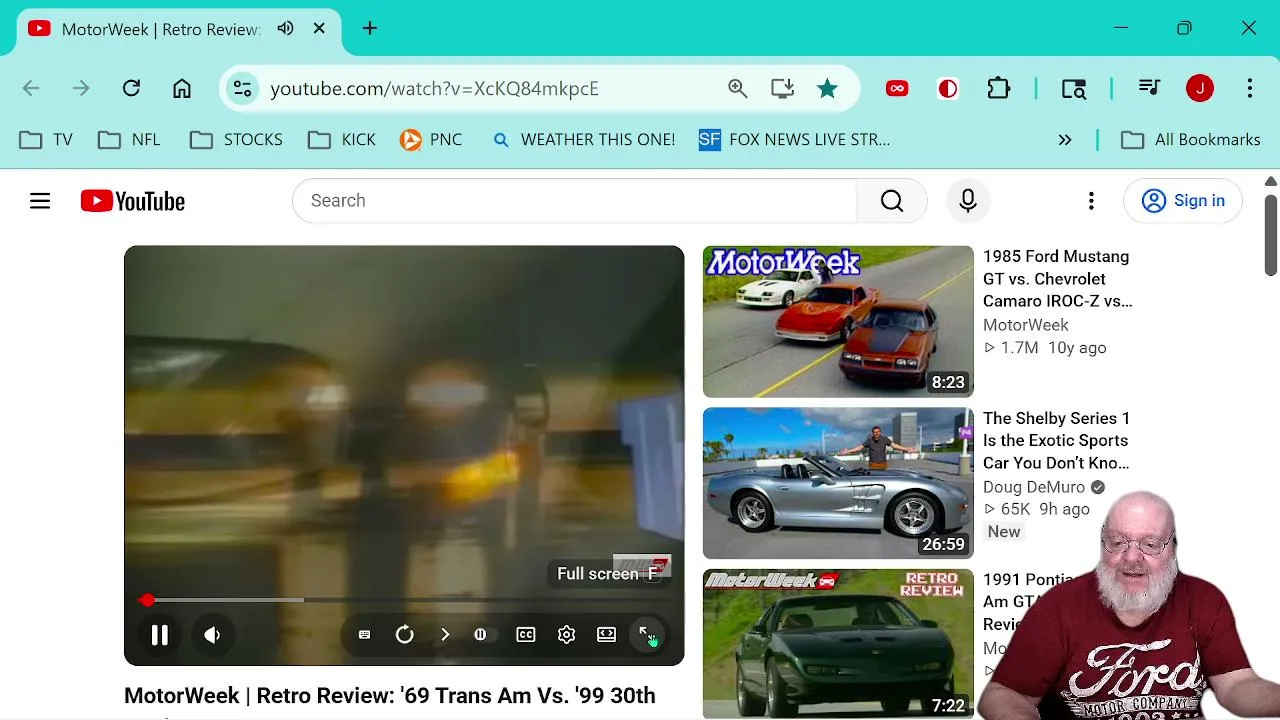Open the YouTube guide hamburger menu
Viewport: 1280px width, 720px height.
coord(40,201)
